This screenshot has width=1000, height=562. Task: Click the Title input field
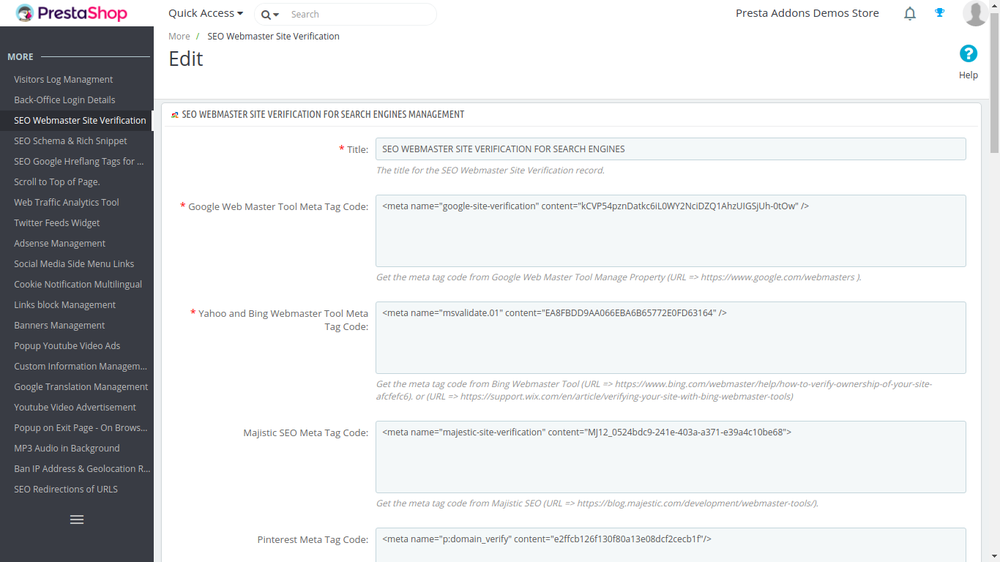point(670,149)
